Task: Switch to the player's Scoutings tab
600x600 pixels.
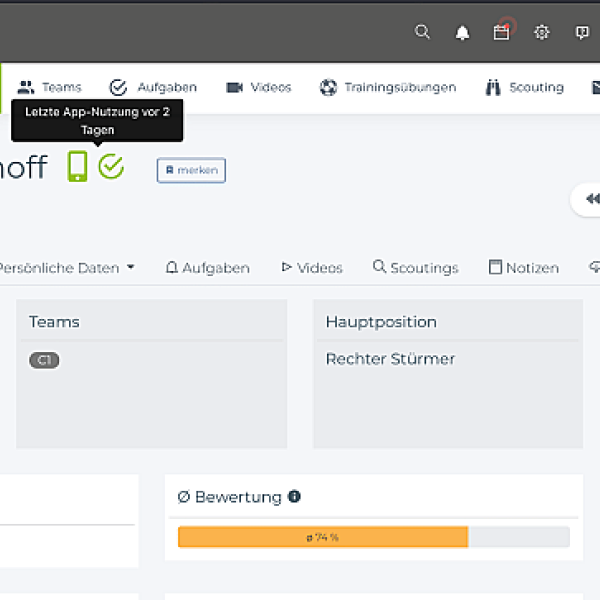Action: pos(415,268)
